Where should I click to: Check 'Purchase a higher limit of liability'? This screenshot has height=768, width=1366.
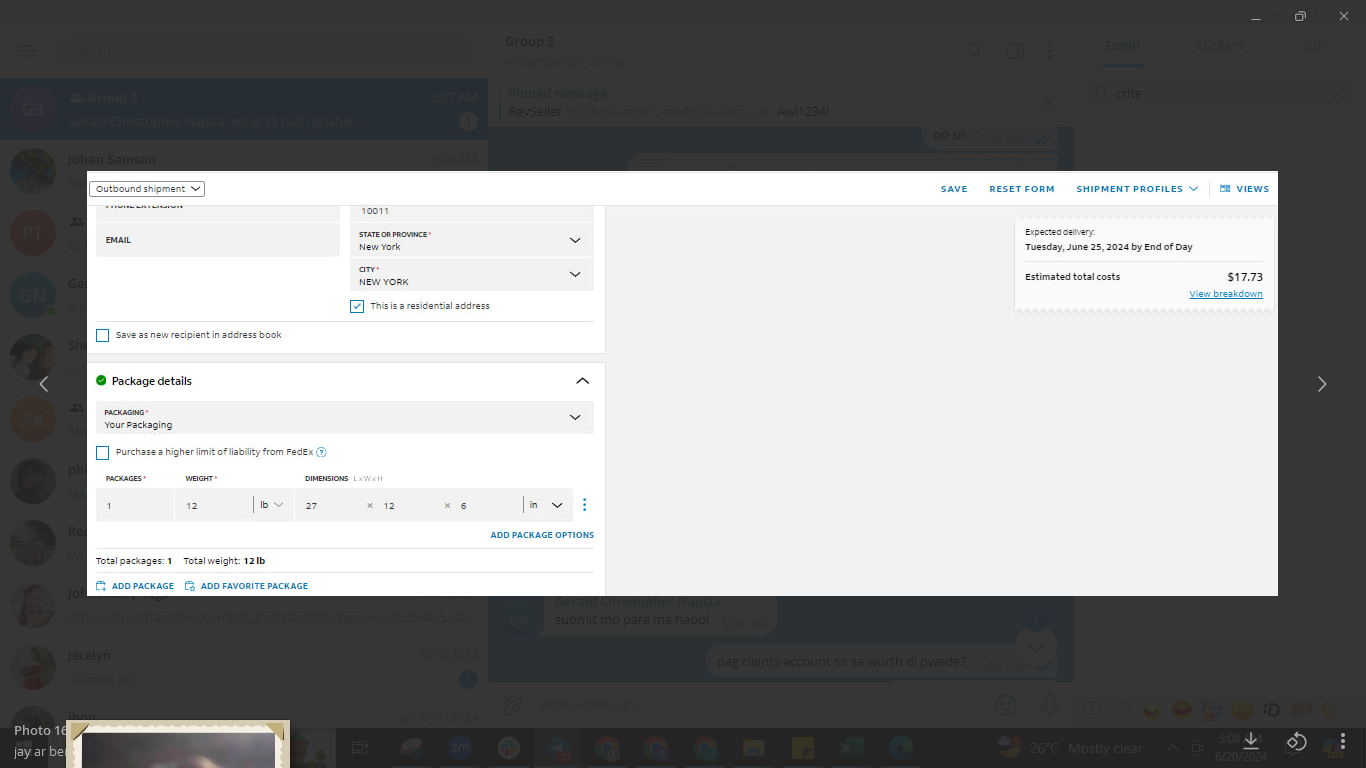pyautogui.click(x=102, y=452)
